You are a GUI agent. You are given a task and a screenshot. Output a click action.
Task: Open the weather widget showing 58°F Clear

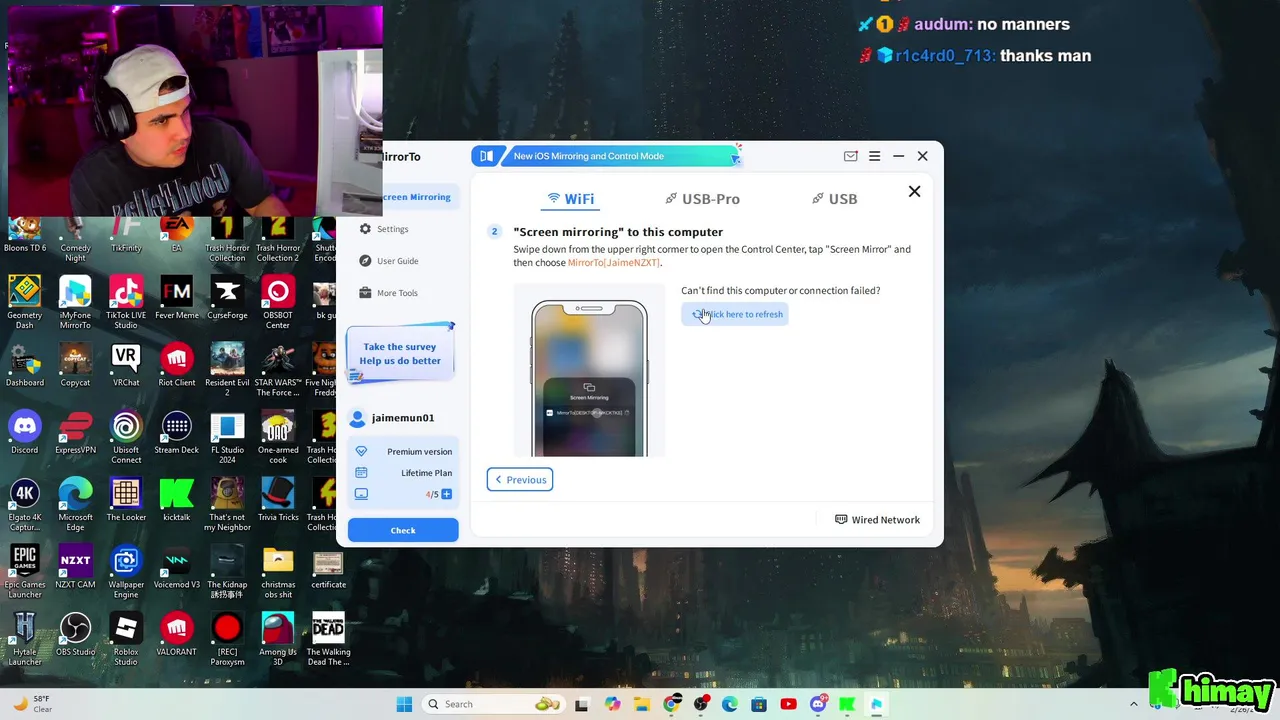pyautogui.click(x=32, y=704)
